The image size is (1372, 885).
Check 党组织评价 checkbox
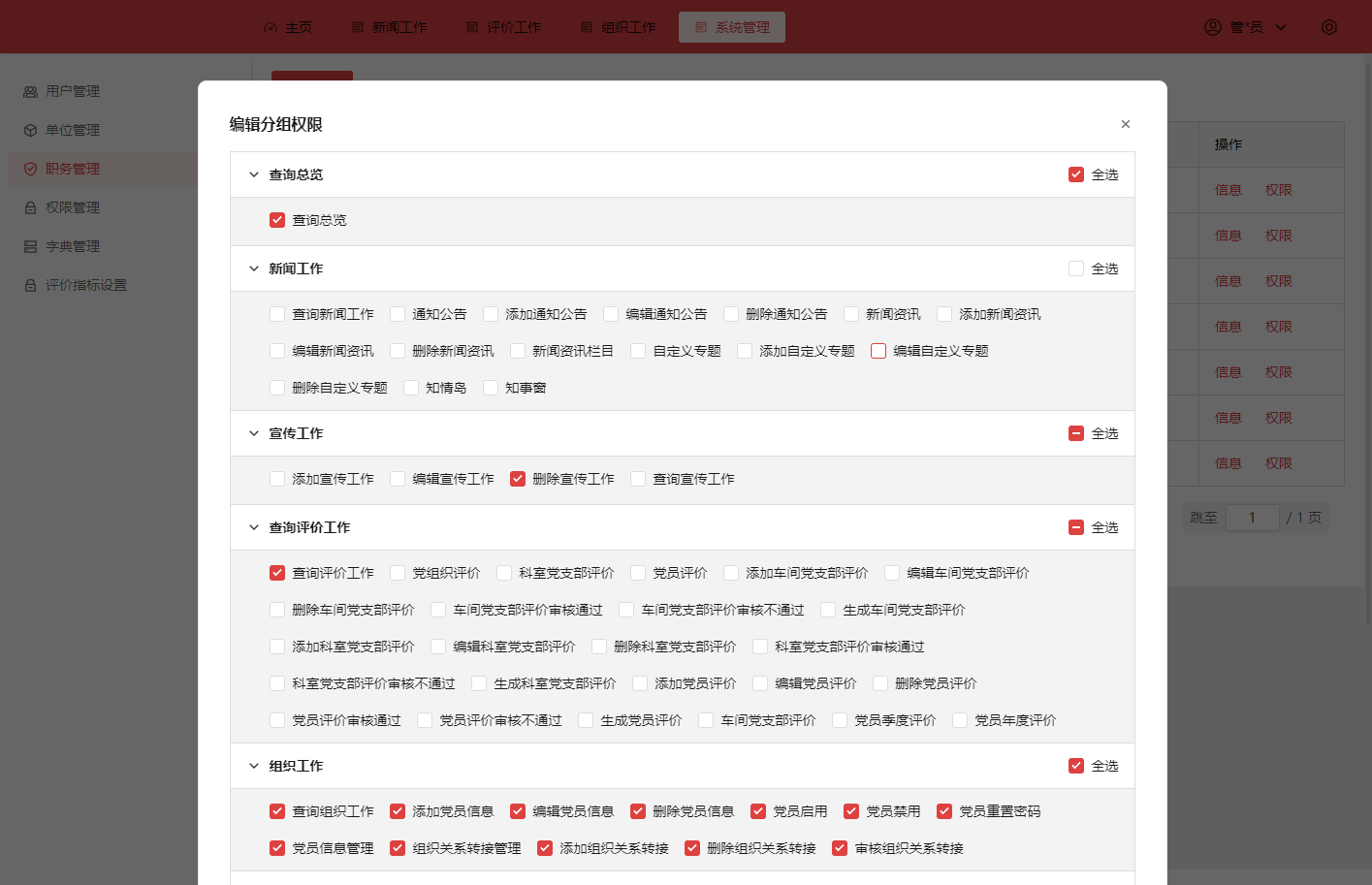(398, 573)
